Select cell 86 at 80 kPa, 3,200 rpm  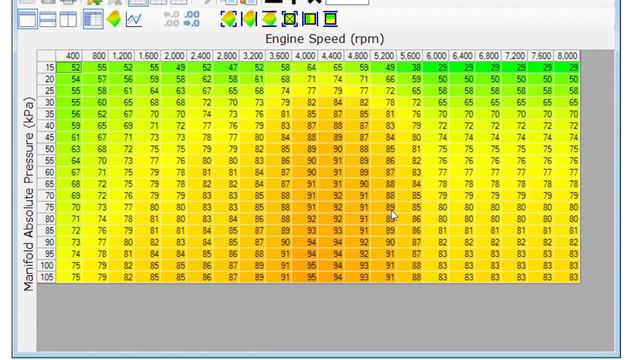(x=252, y=219)
